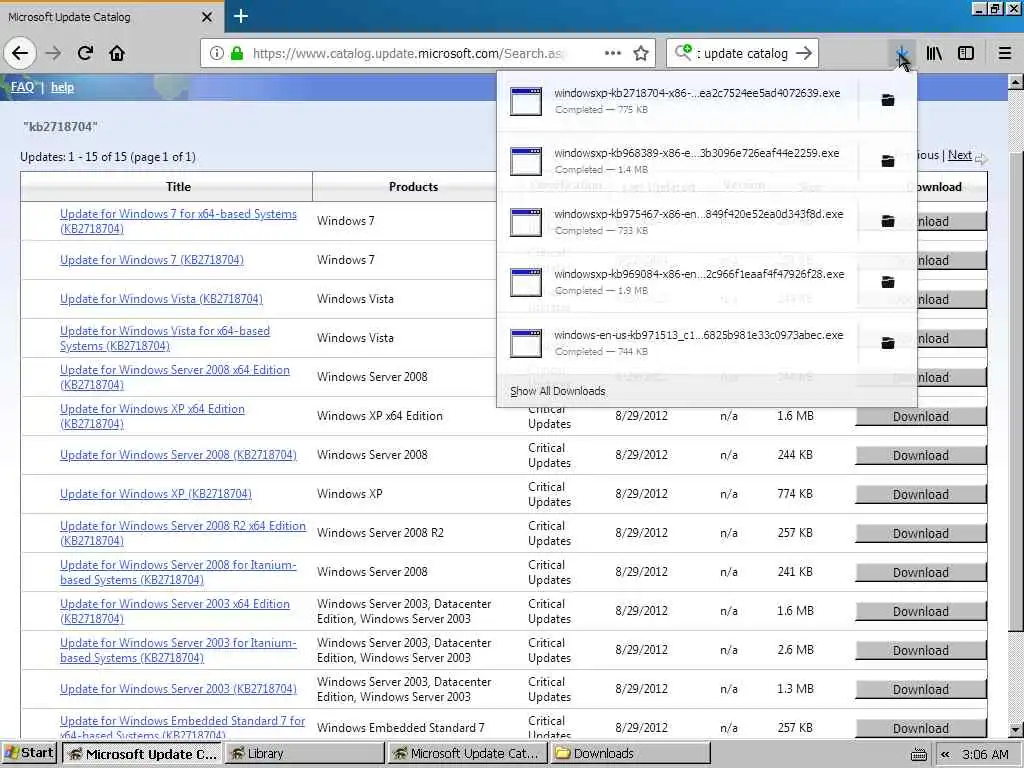Open downloaded windowsxp-kb969084 exe file
The height and width of the screenshot is (768, 1024).
click(678, 282)
